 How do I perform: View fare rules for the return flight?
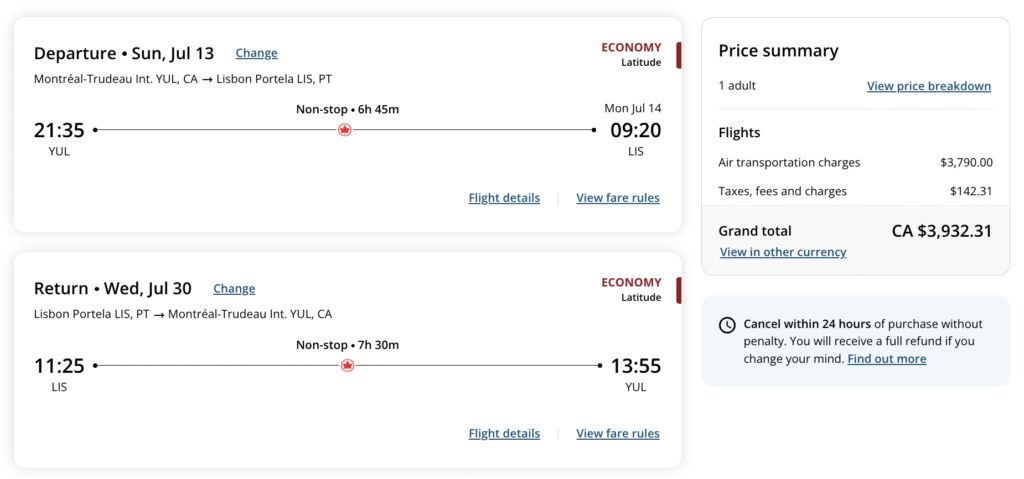pos(617,434)
